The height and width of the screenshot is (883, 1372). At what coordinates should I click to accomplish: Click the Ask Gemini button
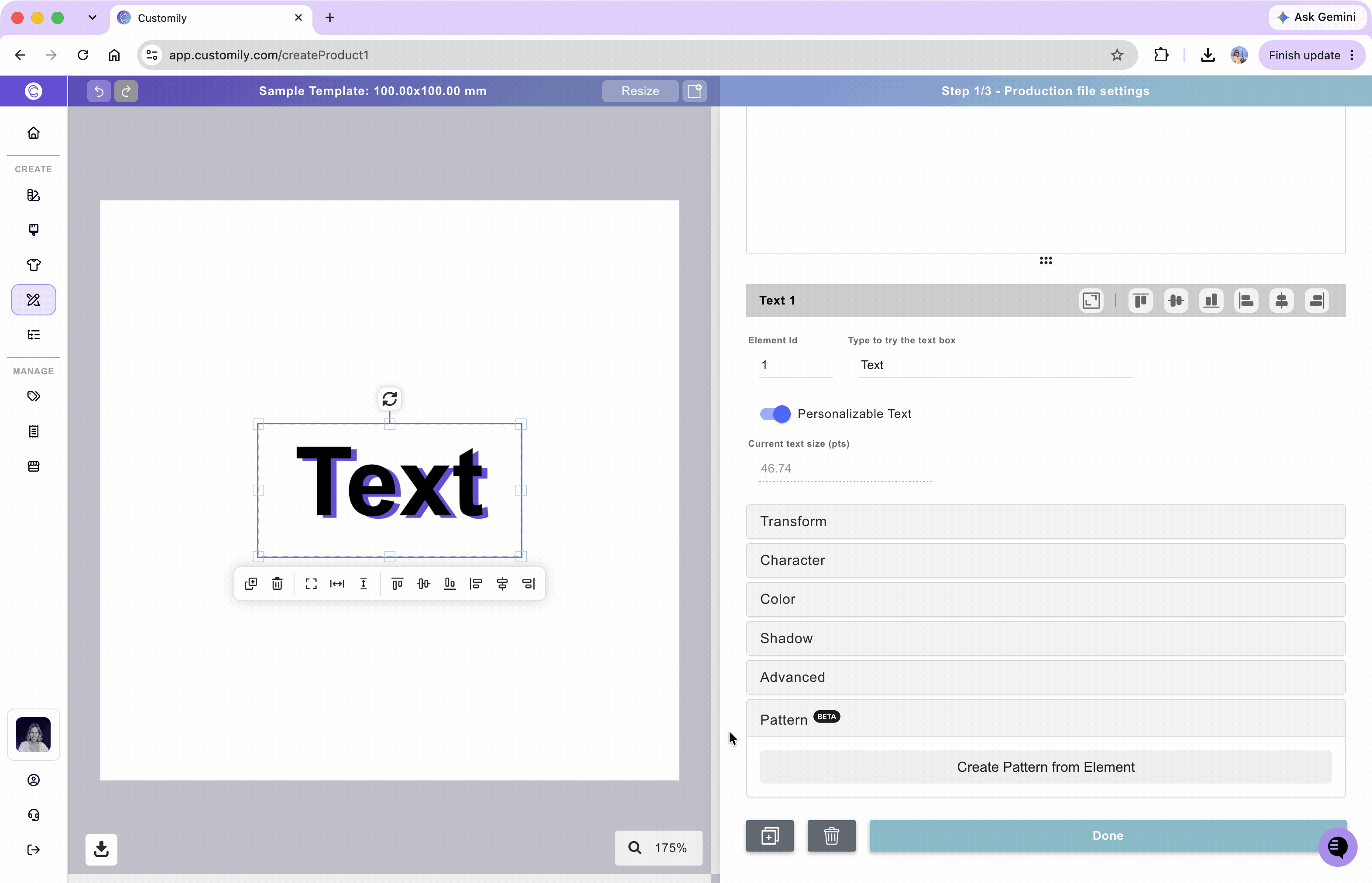[x=1317, y=17]
